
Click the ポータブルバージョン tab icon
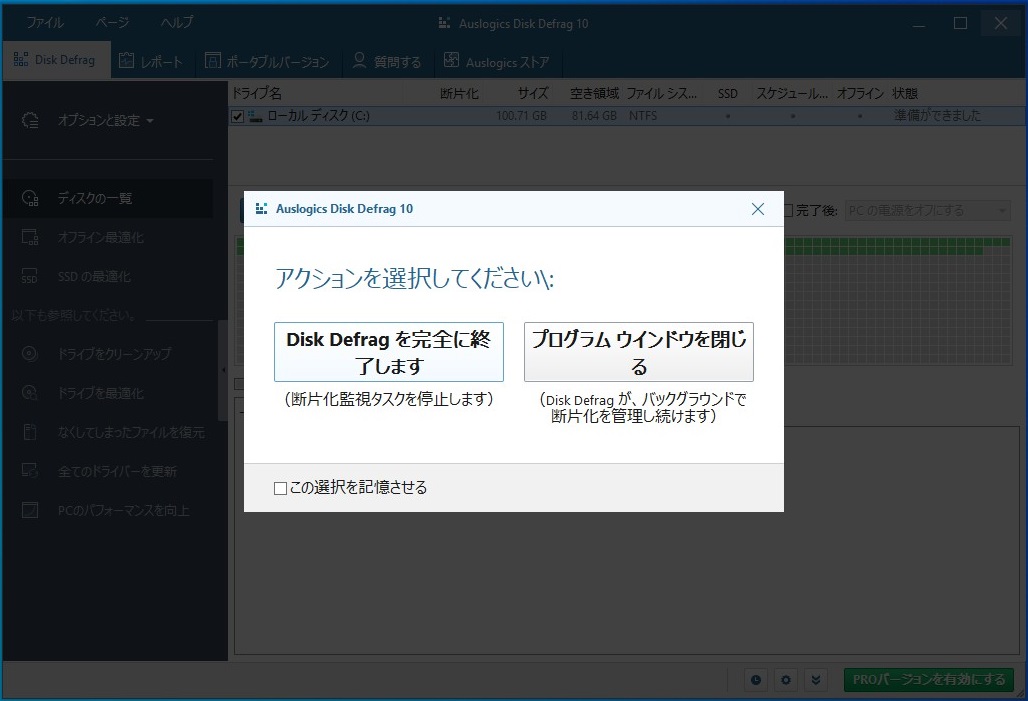point(212,60)
